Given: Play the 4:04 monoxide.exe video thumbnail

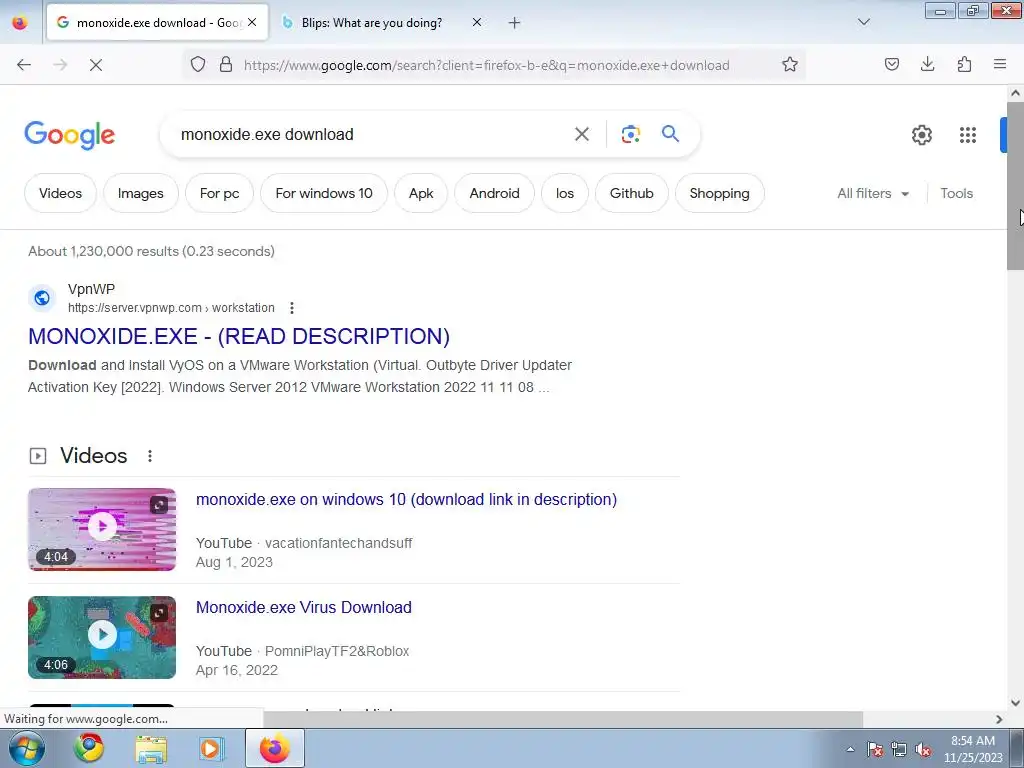Looking at the screenshot, I should 102,529.
